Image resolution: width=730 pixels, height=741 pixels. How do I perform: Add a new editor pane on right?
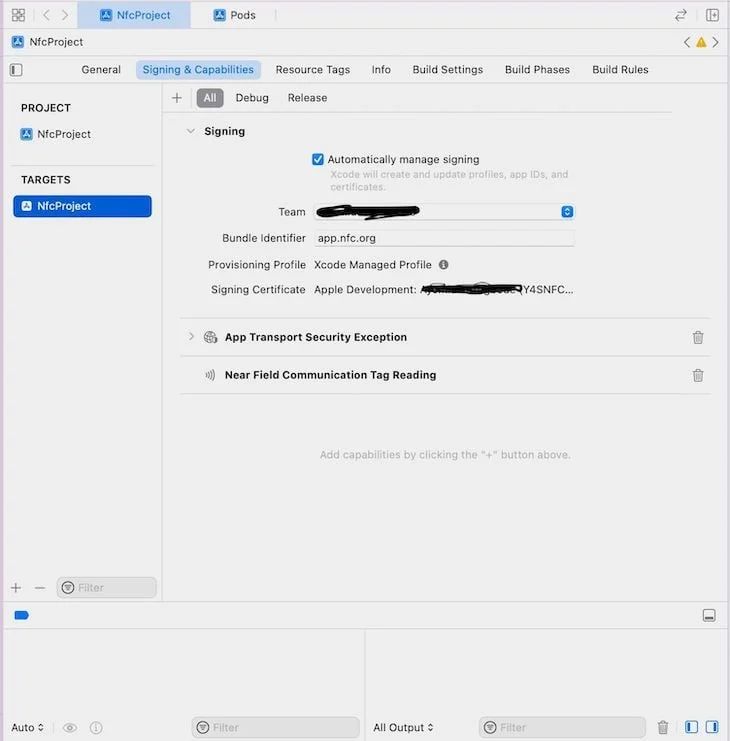pos(712,15)
